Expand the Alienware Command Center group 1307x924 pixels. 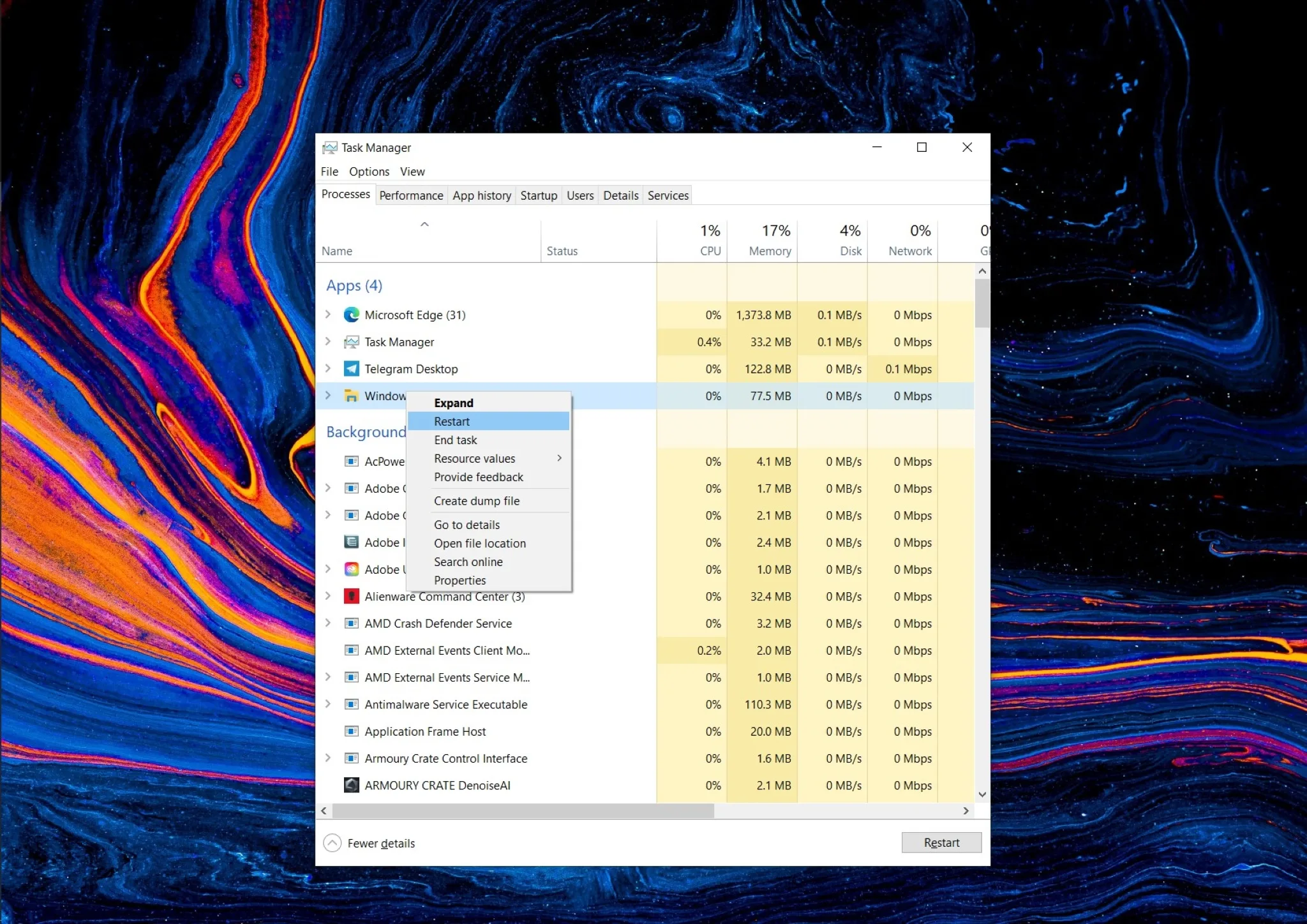[328, 596]
